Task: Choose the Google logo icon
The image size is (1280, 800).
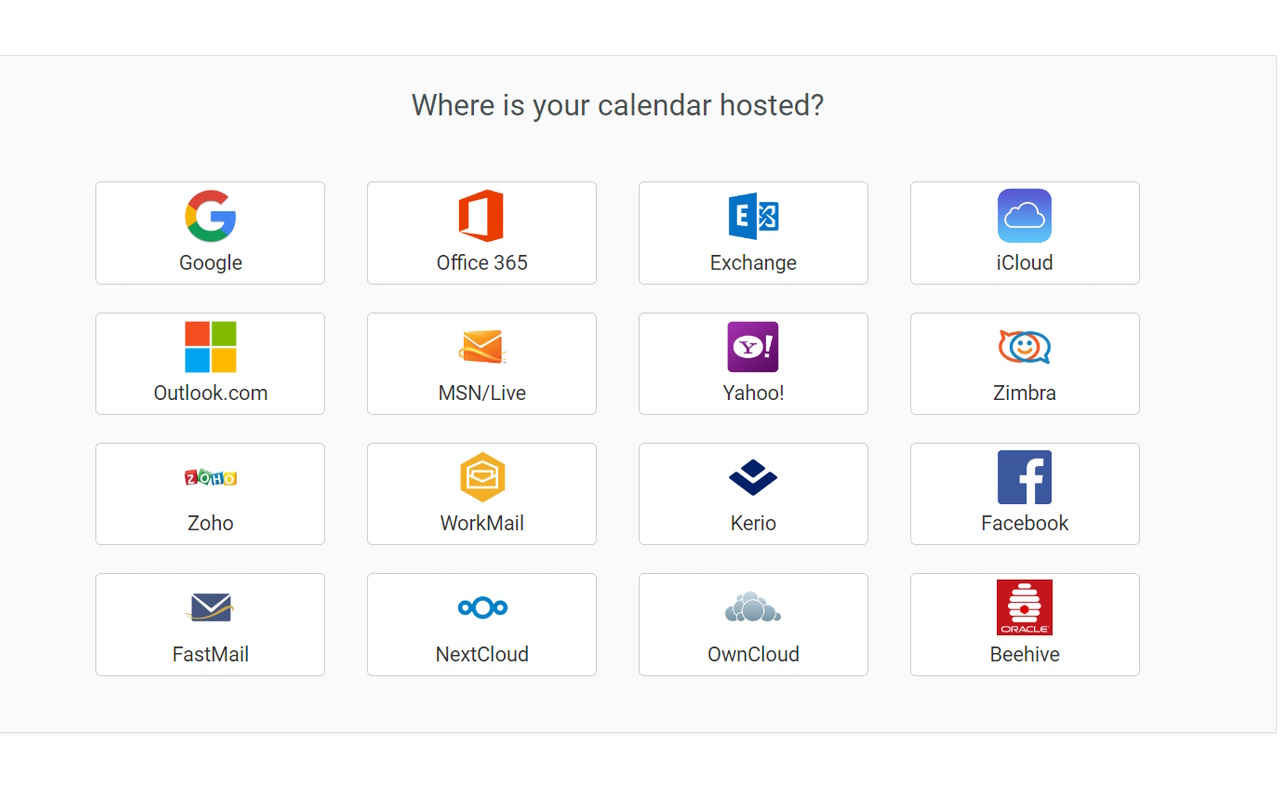Action: pyautogui.click(x=210, y=216)
